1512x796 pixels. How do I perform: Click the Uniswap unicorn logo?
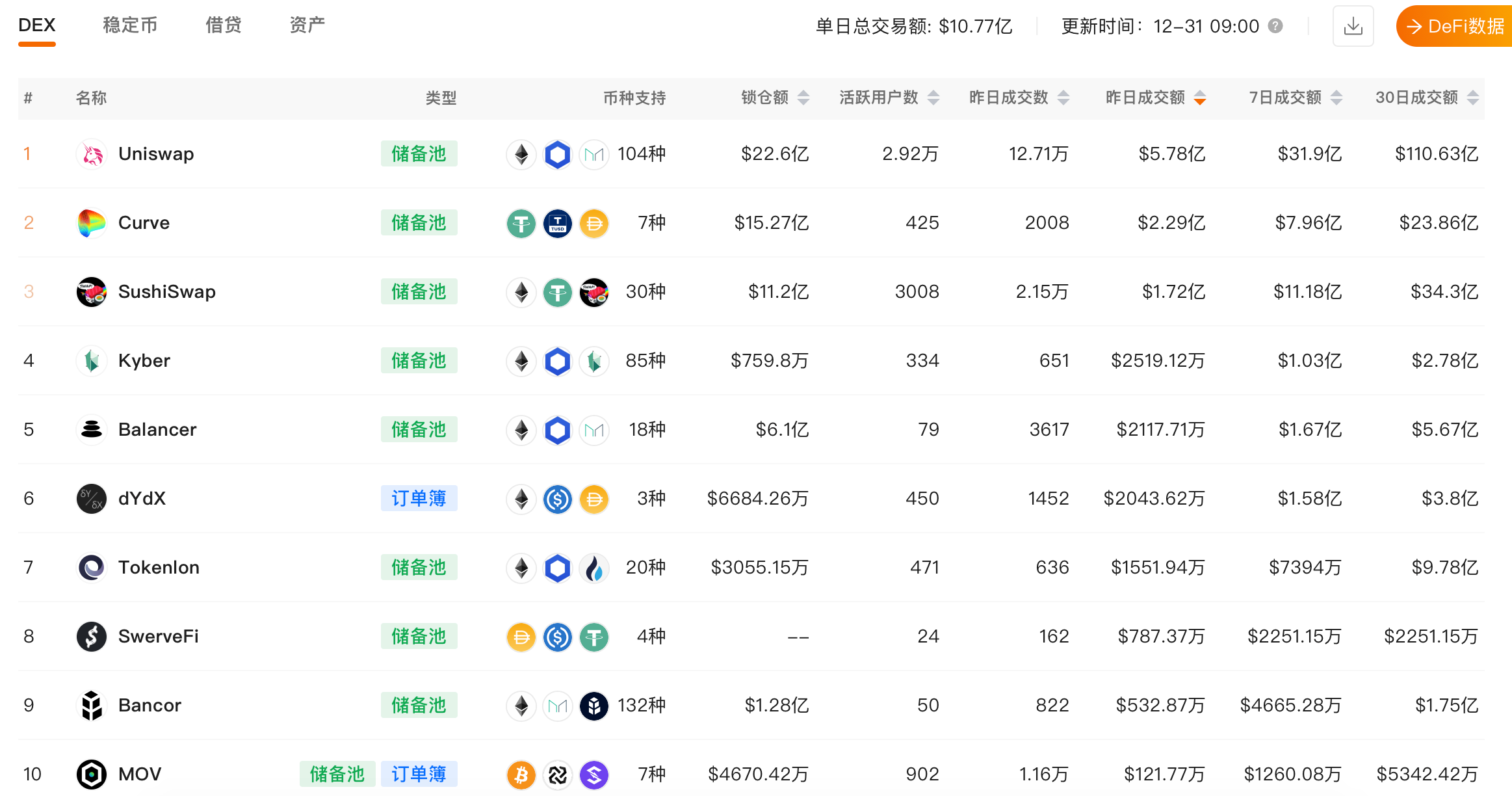click(92, 154)
